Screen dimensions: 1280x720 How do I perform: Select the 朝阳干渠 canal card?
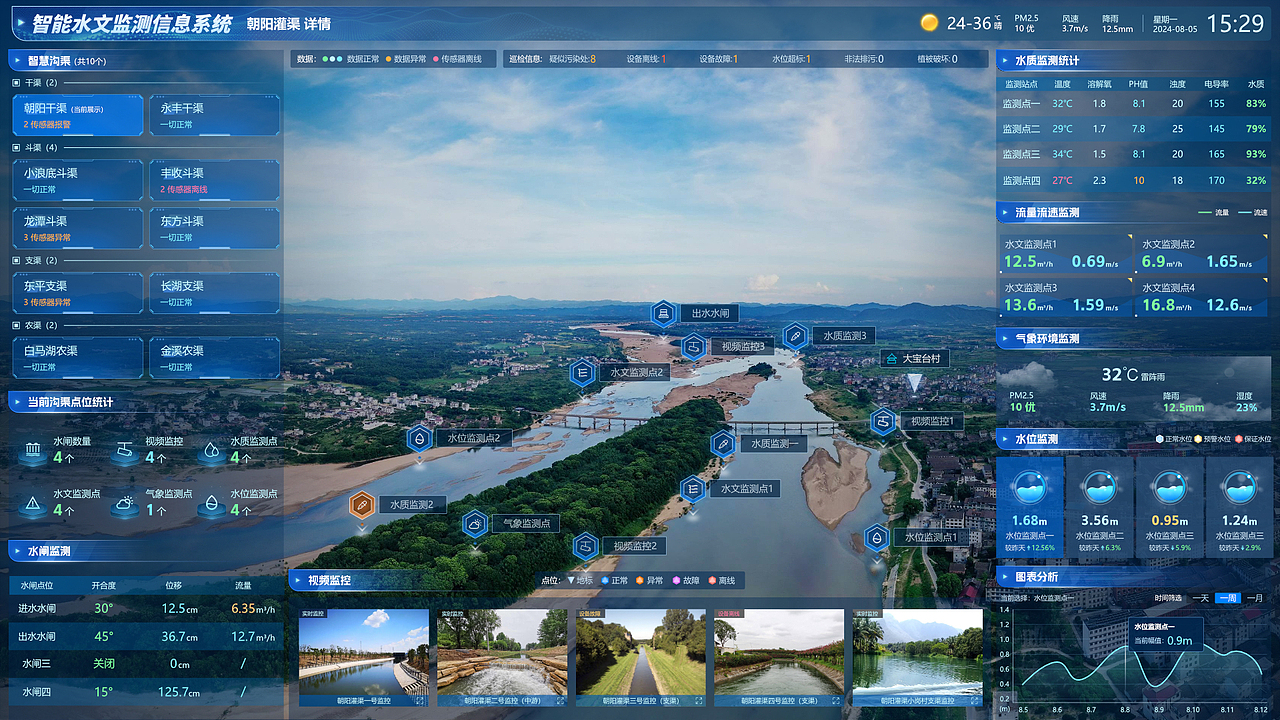tap(78, 115)
